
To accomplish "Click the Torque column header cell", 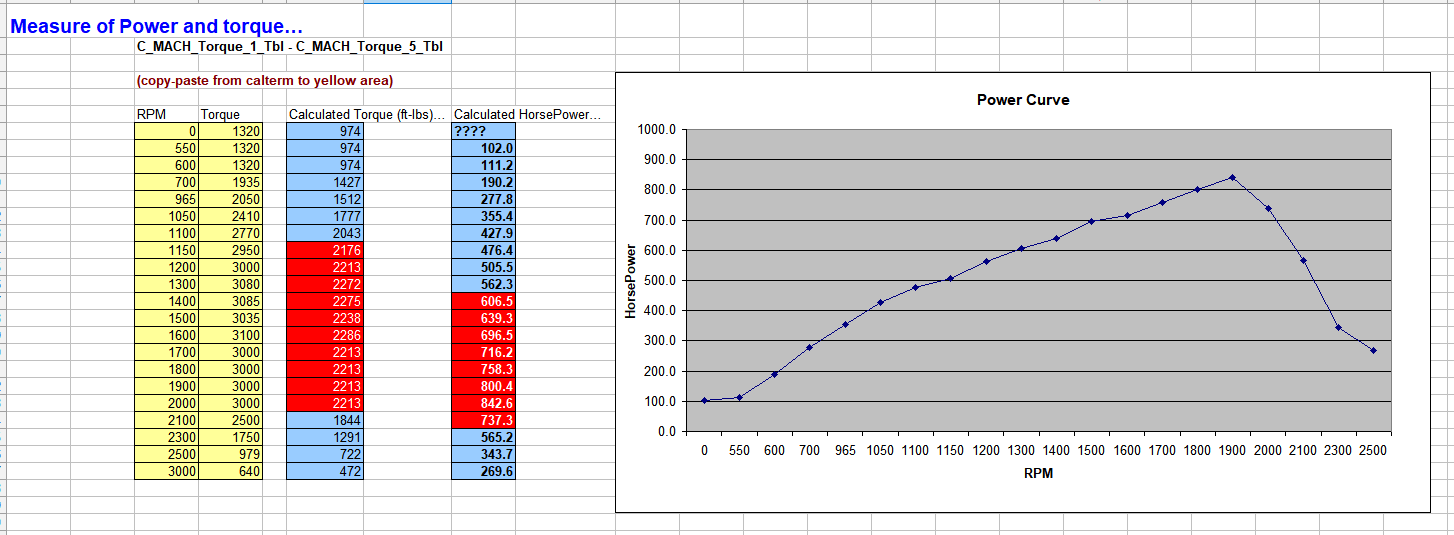I will pos(230,114).
